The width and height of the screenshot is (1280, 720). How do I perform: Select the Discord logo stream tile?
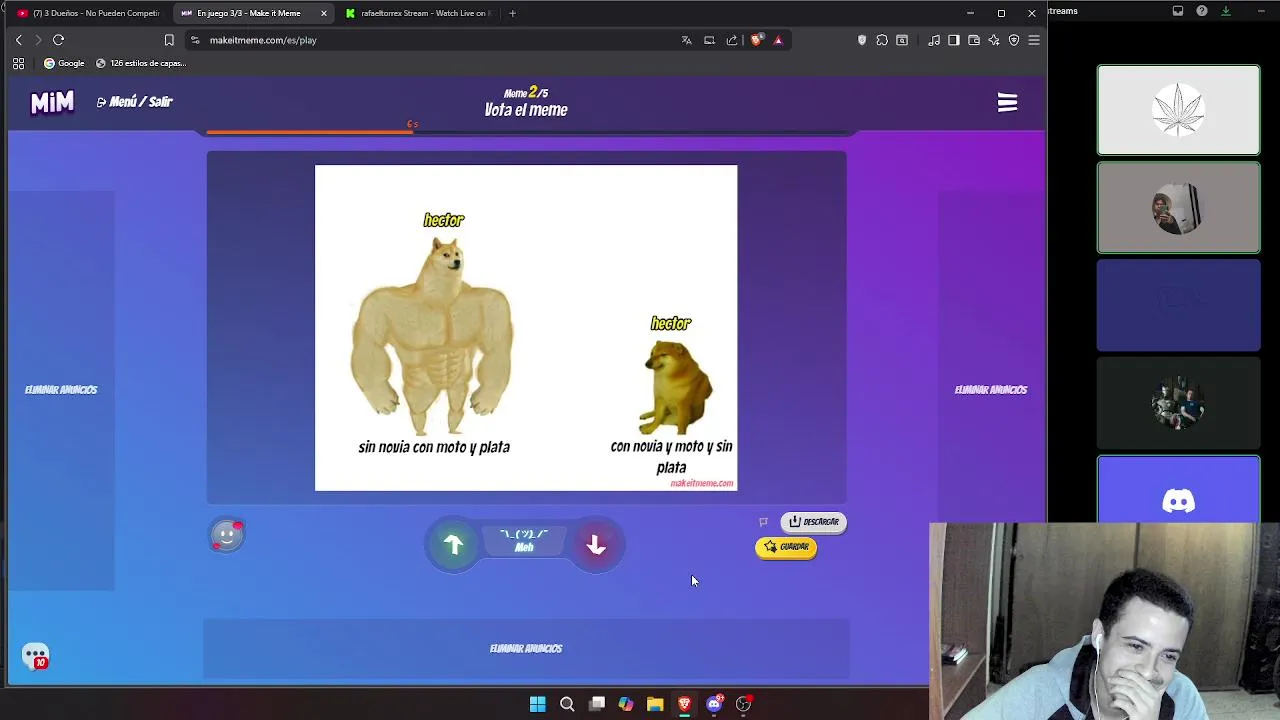(1179, 491)
